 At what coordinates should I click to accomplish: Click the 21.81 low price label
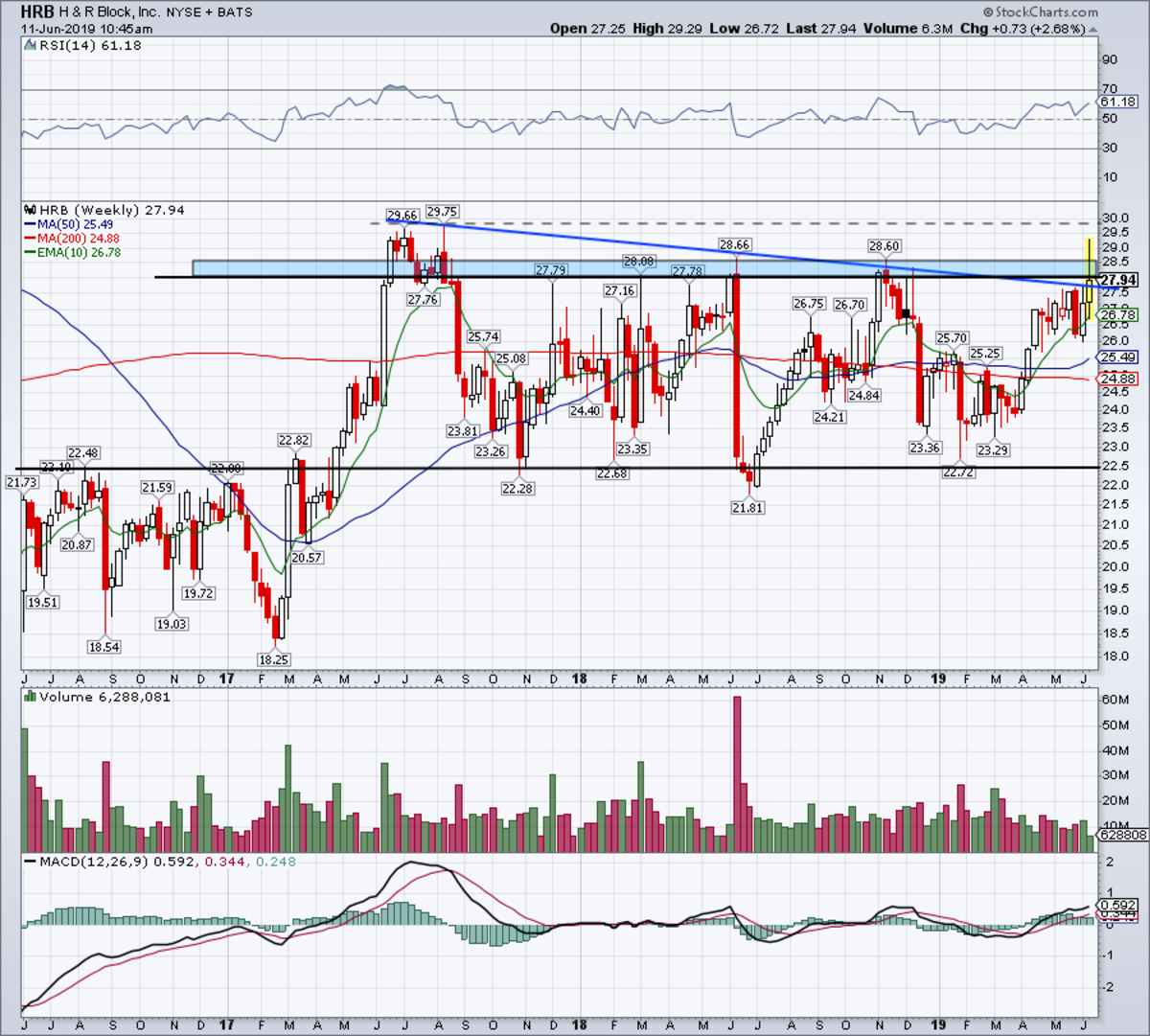click(747, 508)
